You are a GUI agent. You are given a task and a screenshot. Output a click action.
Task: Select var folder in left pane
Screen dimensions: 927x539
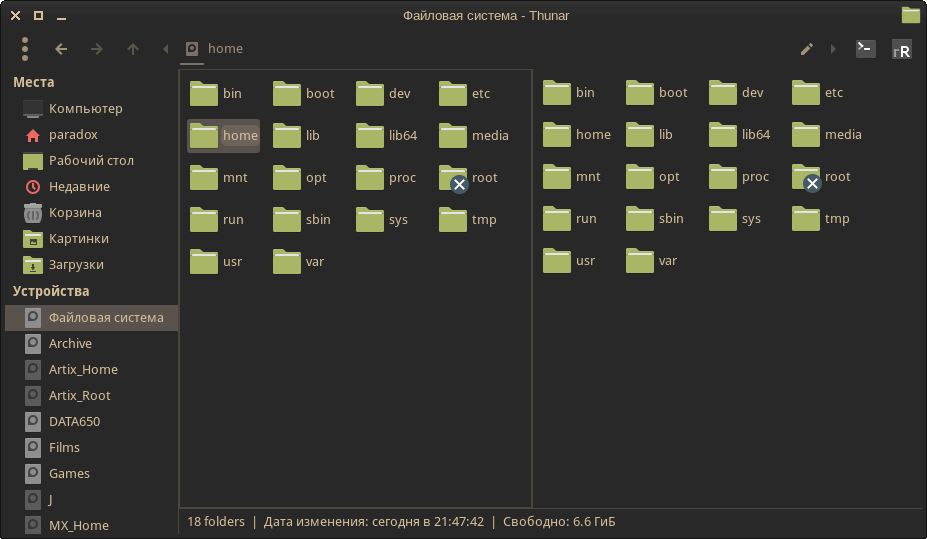[x=299, y=261]
